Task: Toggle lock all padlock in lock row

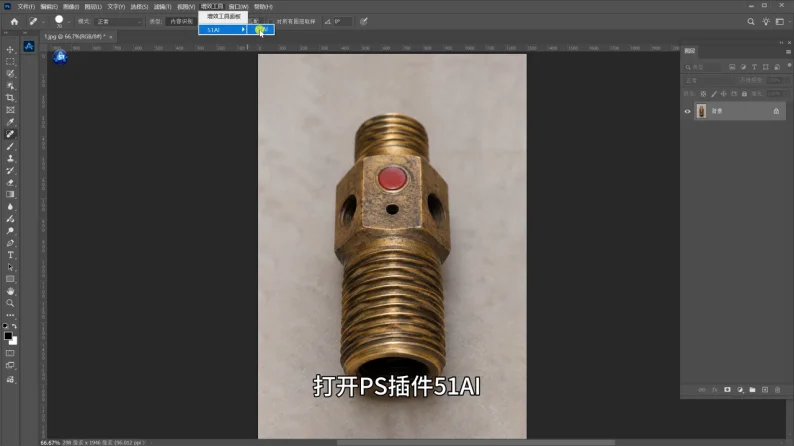Action: point(744,94)
